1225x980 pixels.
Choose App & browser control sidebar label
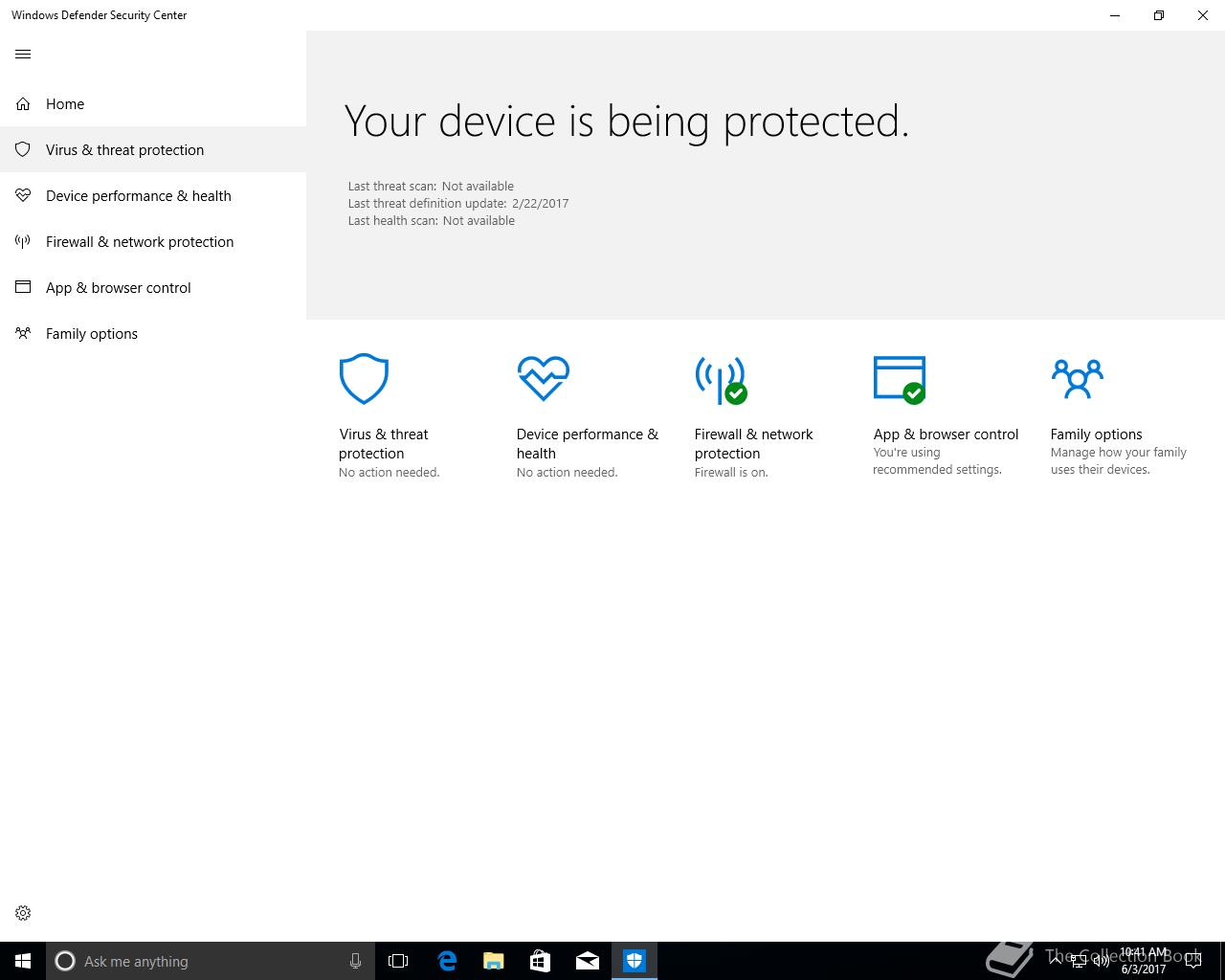pyautogui.click(x=119, y=287)
